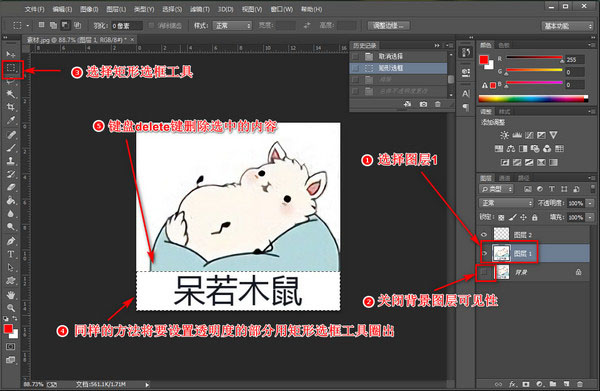Click the Screen Mode icon in toolbox

[x=11, y=360]
